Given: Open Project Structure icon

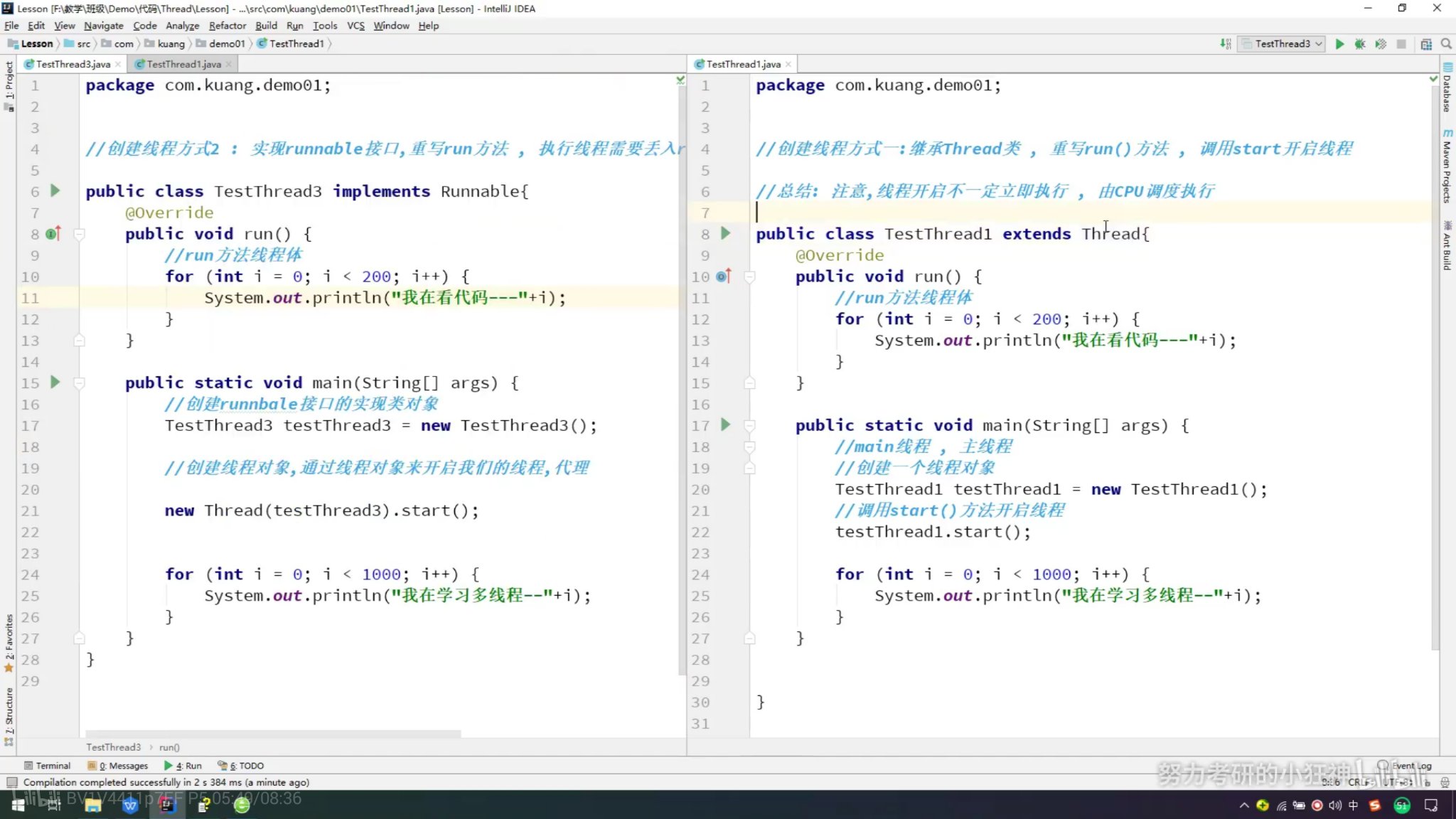Looking at the screenshot, I should (x=1426, y=43).
